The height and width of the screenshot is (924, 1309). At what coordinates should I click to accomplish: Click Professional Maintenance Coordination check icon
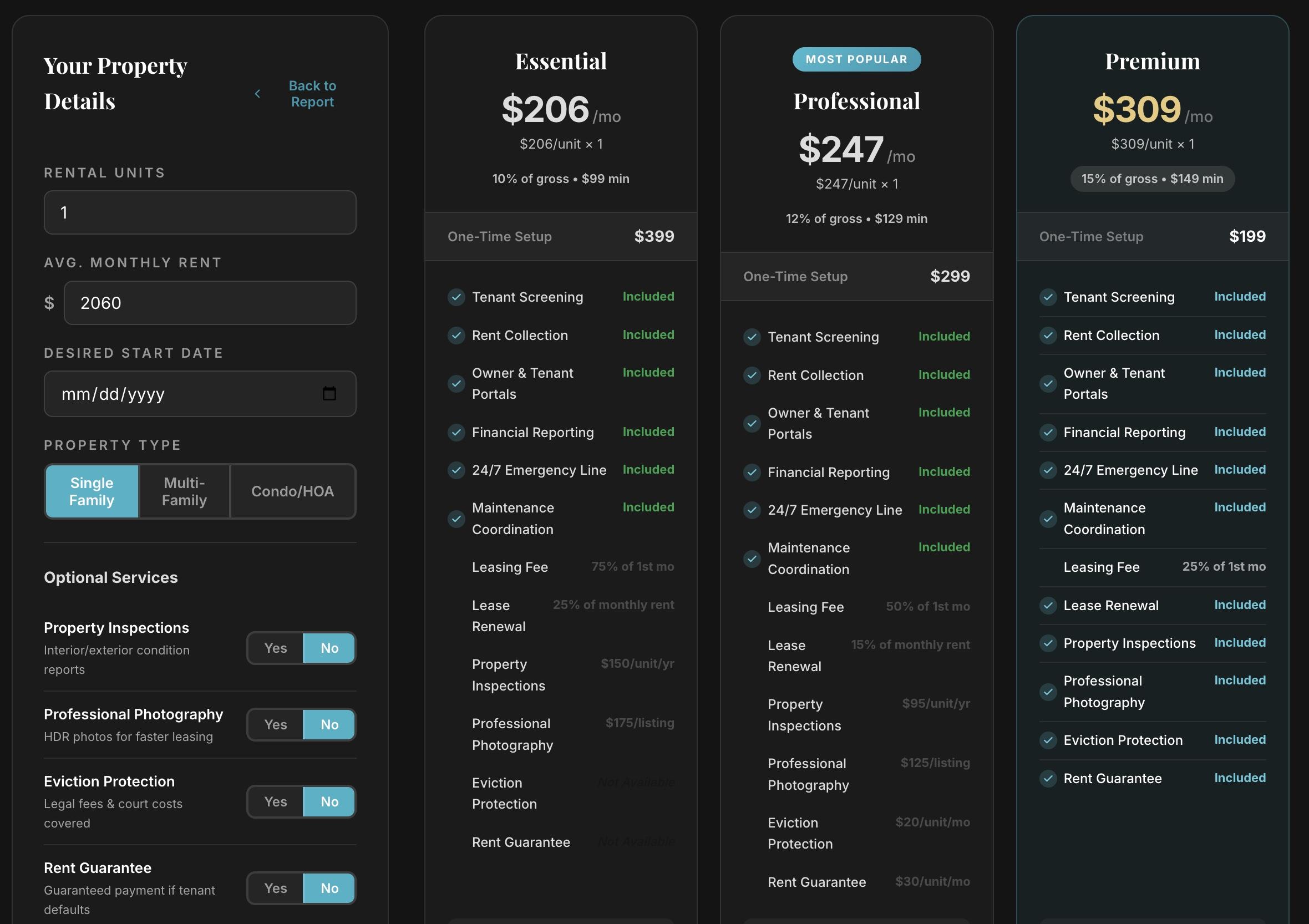pos(752,559)
